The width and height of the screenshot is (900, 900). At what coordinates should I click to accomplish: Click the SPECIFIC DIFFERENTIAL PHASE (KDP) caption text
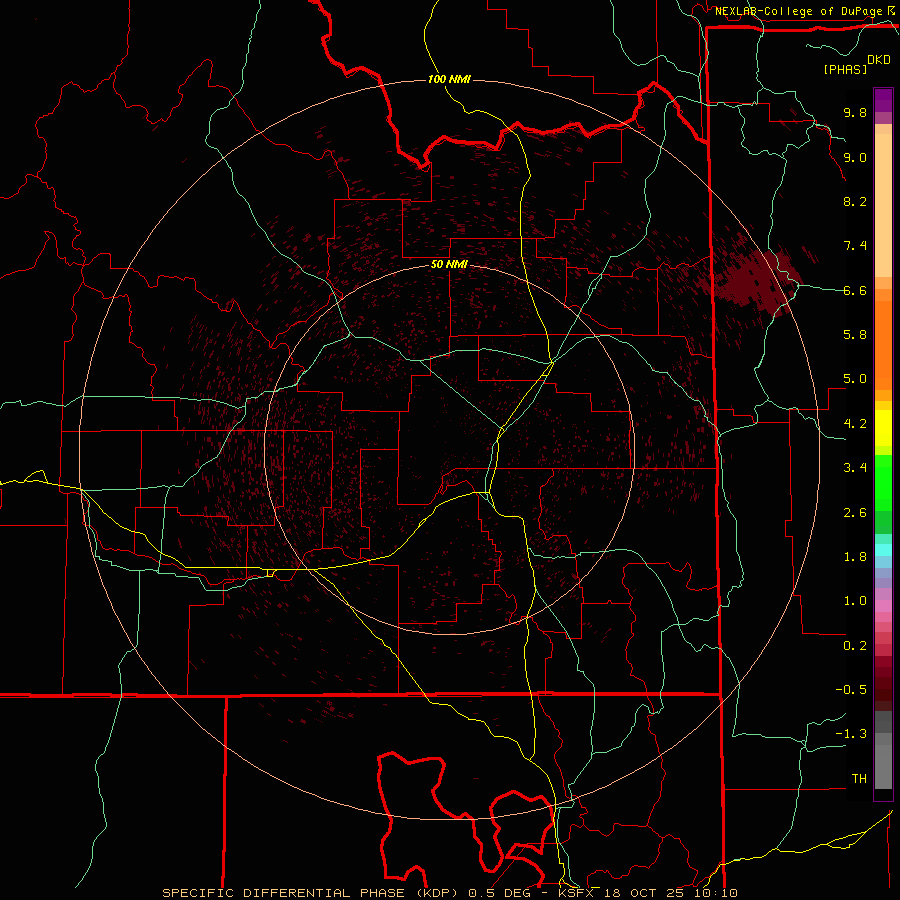pos(310,893)
